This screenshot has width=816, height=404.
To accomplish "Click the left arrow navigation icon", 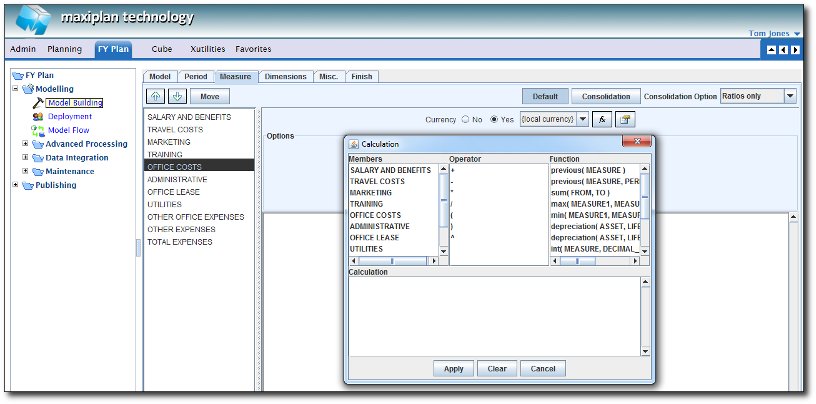I will click(783, 49).
